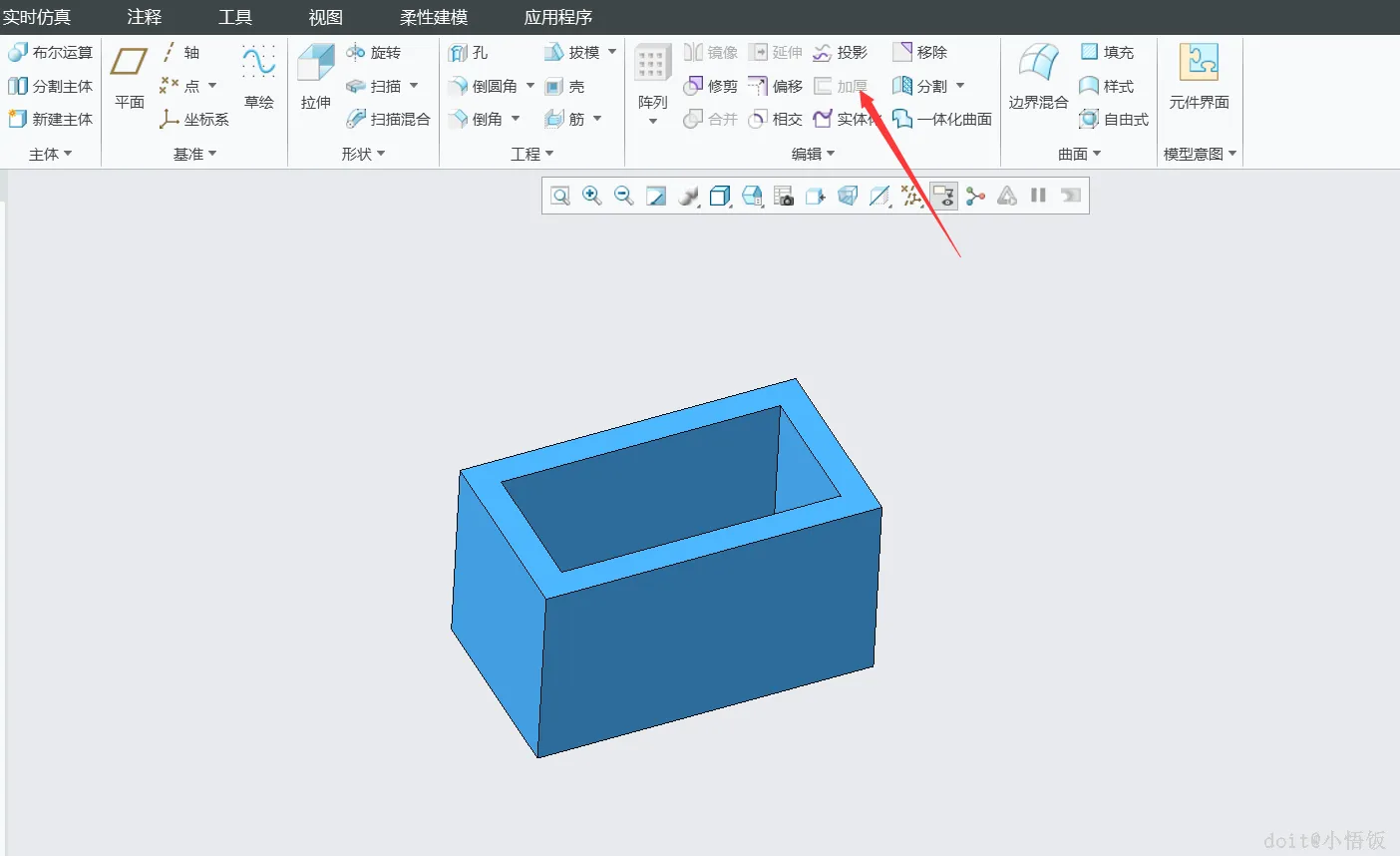The image size is (1400, 856).
Task: Click the 阵列 pattern tool
Action: pos(652,76)
